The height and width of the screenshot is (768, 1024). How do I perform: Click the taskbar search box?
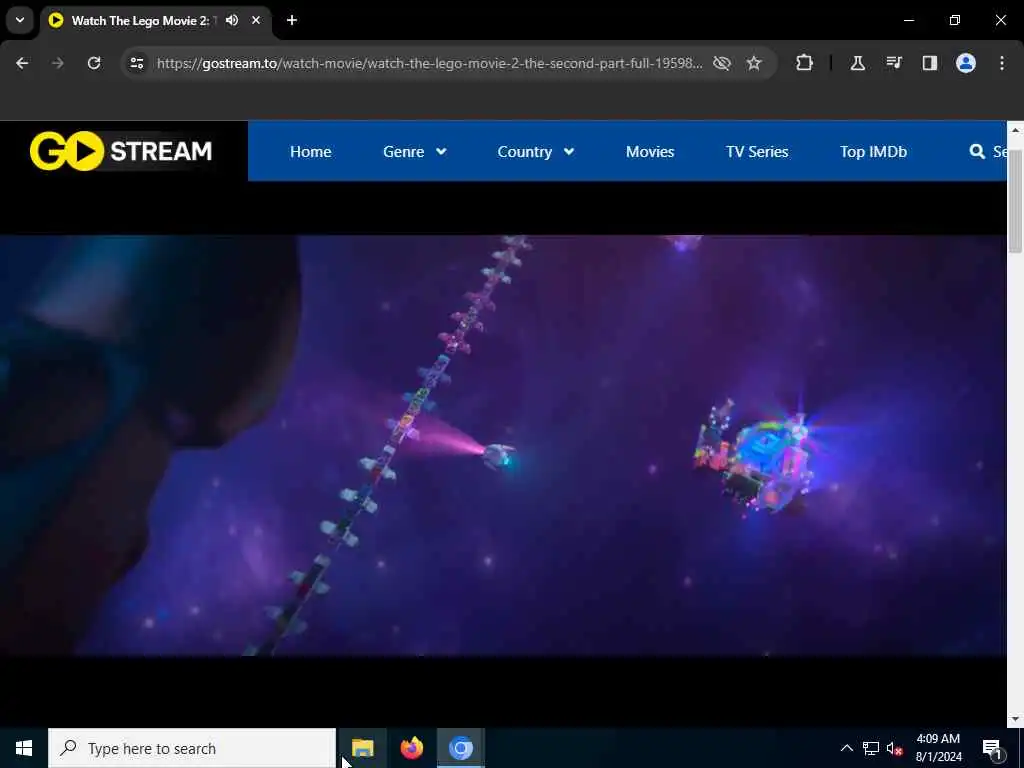point(192,748)
